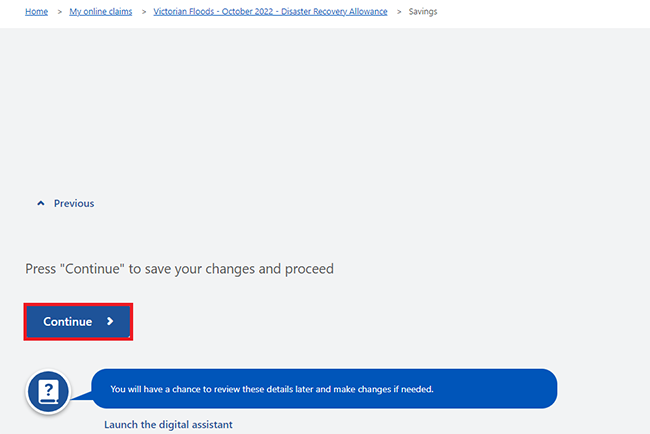
Task: Click the blue review details message bubble
Action: pos(324,389)
